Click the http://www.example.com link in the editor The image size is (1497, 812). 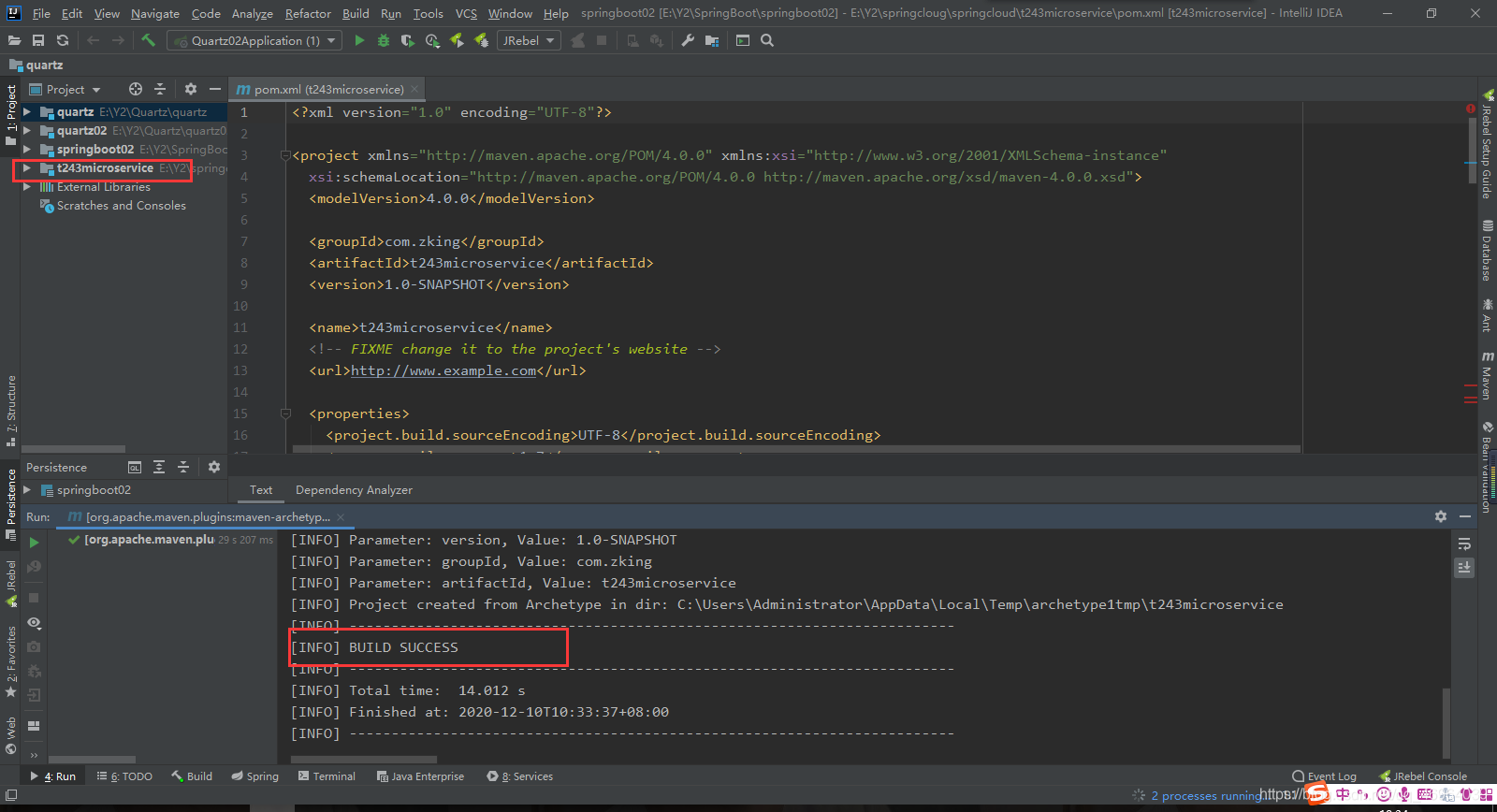coord(443,370)
